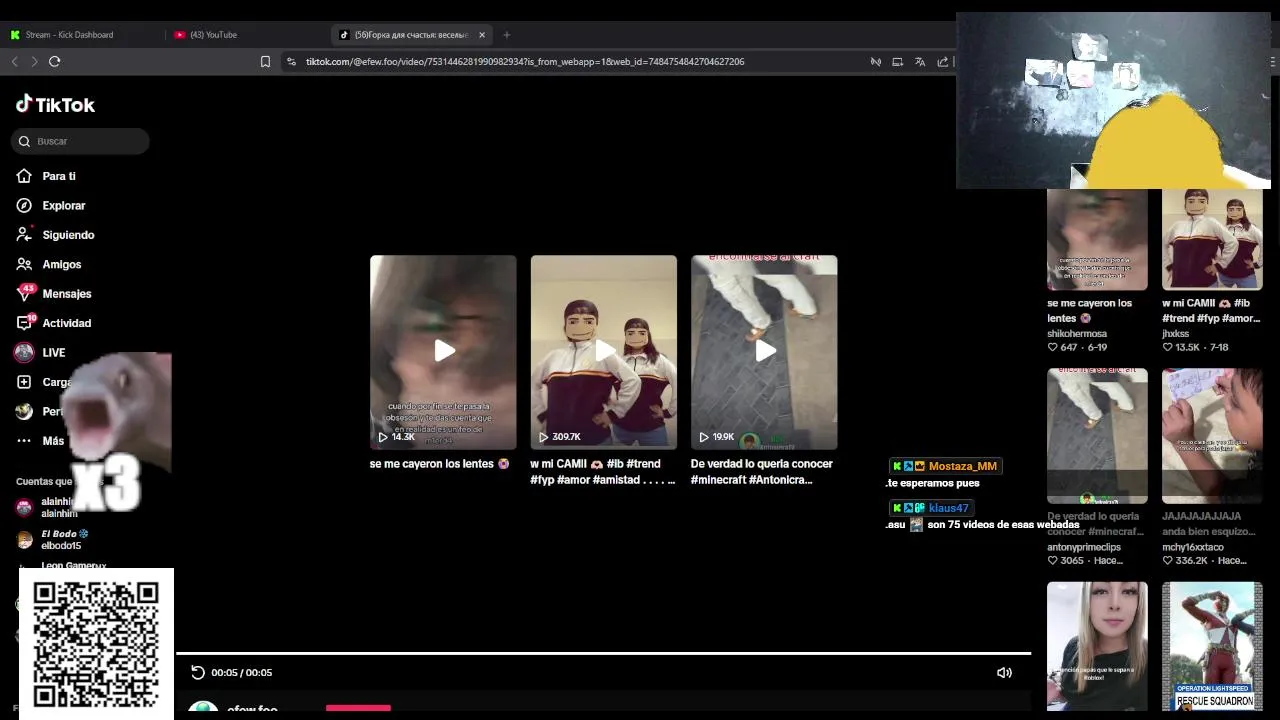
Task: Click the 13.5K likes heart icon
Action: [1167, 347]
